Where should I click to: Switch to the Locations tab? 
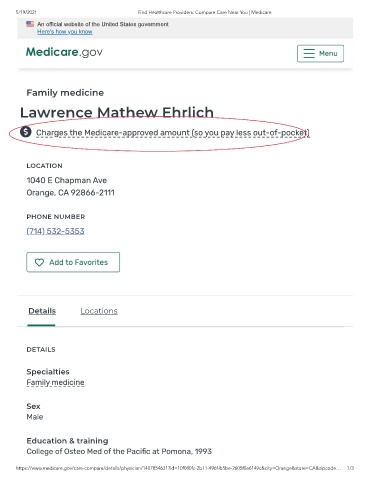pyautogui.click(x=99, y=311)
